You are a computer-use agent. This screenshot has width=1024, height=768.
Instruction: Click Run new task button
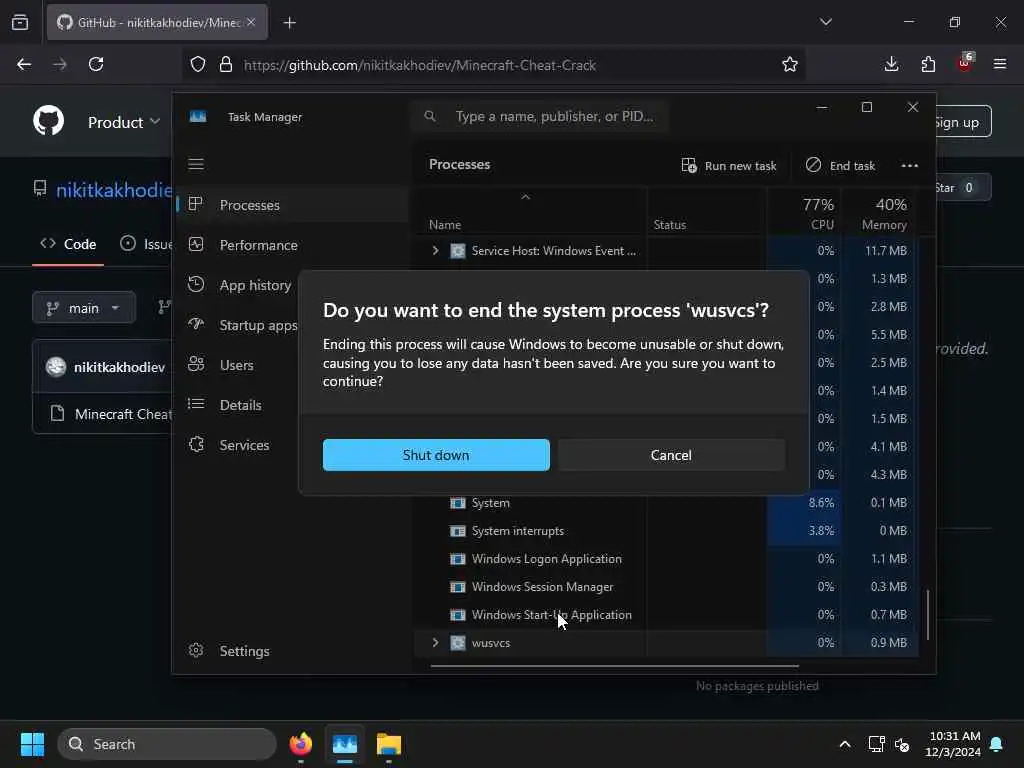click(729, 166)
